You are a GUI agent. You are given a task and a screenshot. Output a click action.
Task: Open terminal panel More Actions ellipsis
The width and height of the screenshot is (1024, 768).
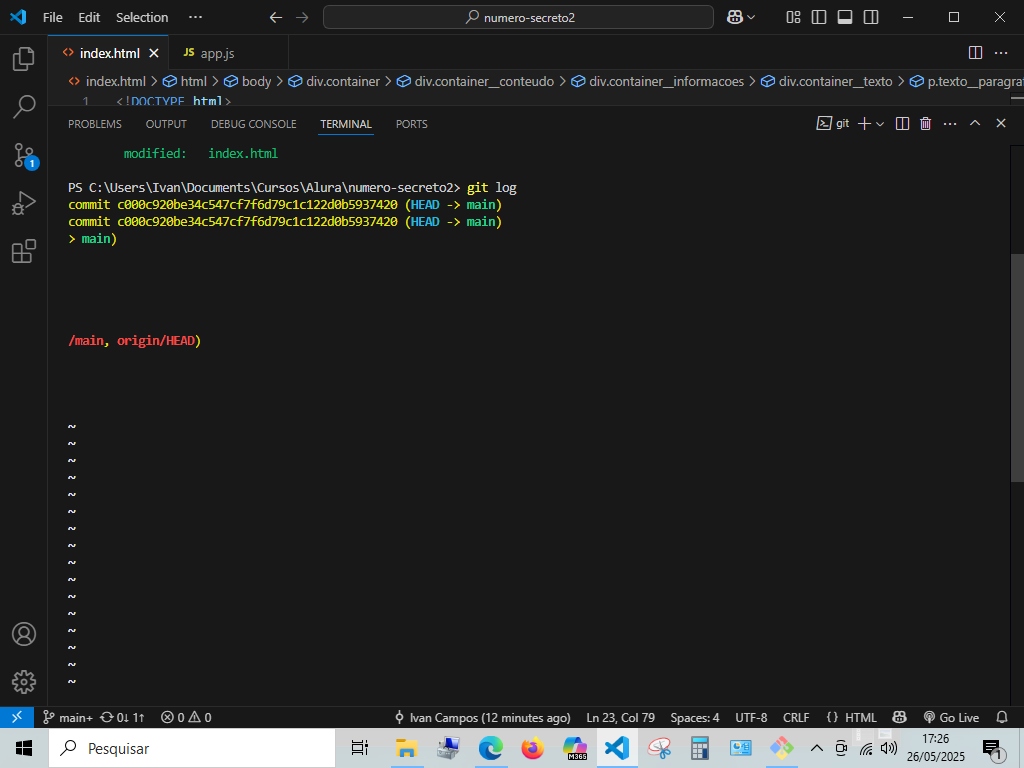point(950,123)
